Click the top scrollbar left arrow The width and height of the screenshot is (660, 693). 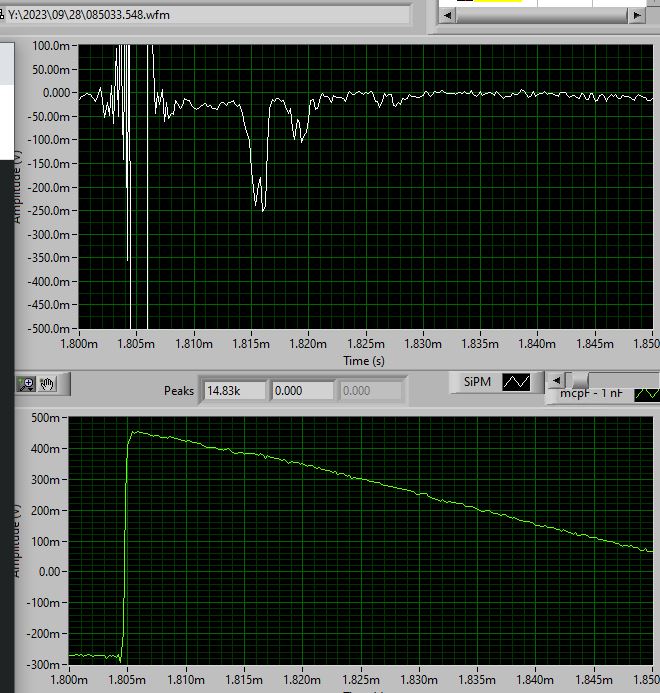point(447,15)
